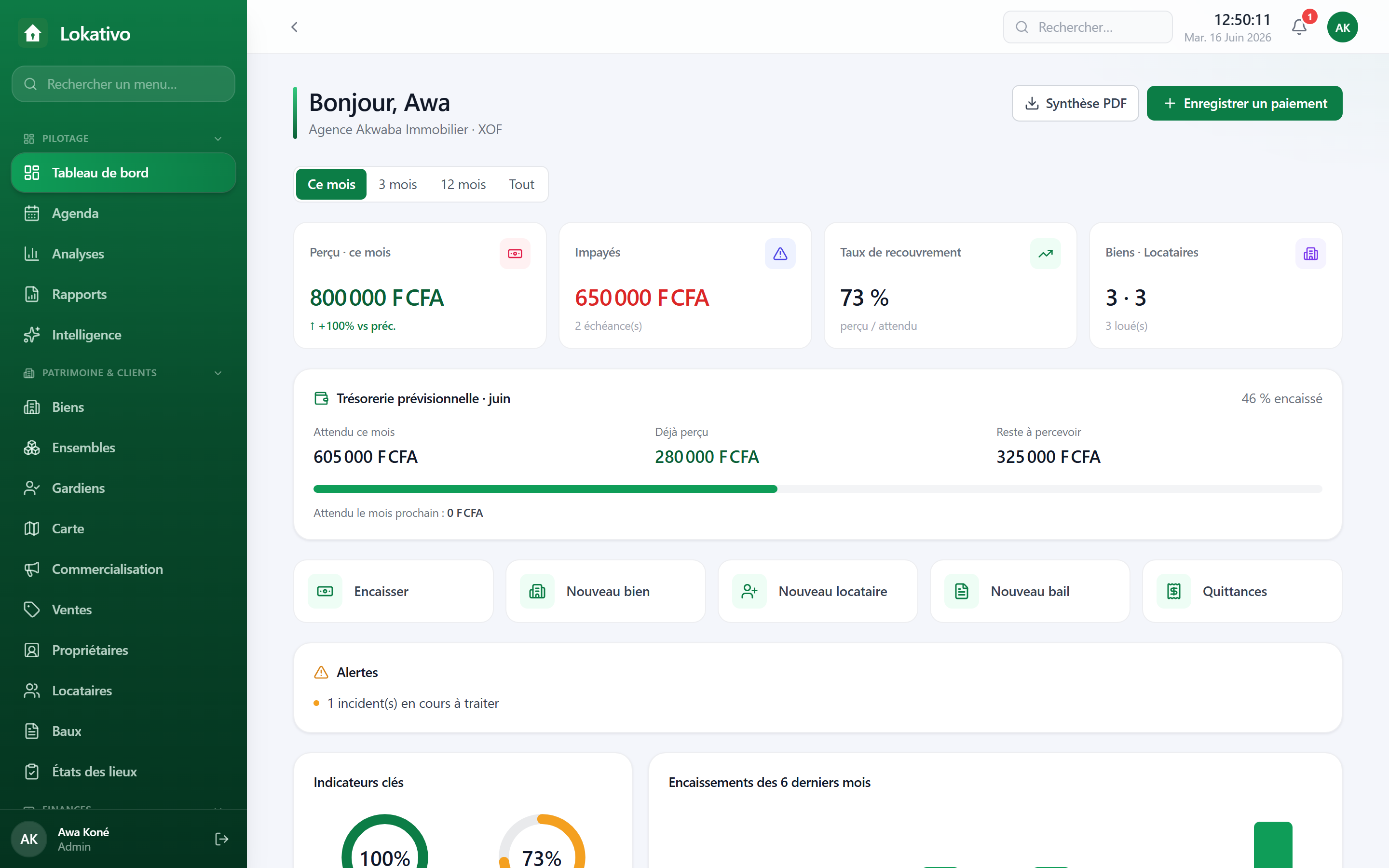Screen dimensions: 1389x868
Task: Switch to the 3 mois period
Action: click(397, 184)
